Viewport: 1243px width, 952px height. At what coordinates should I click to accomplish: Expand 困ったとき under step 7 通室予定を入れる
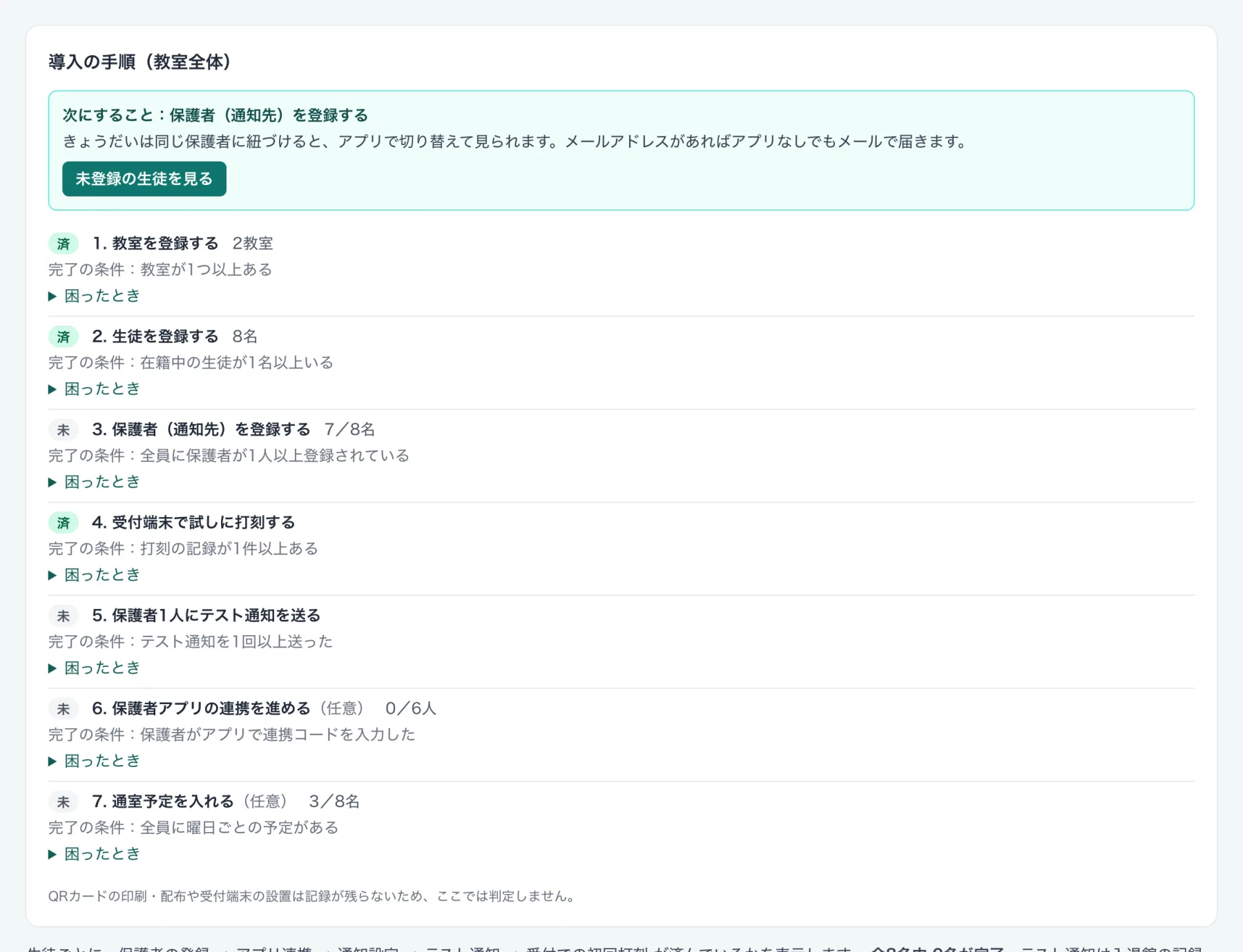pos(94,854)
